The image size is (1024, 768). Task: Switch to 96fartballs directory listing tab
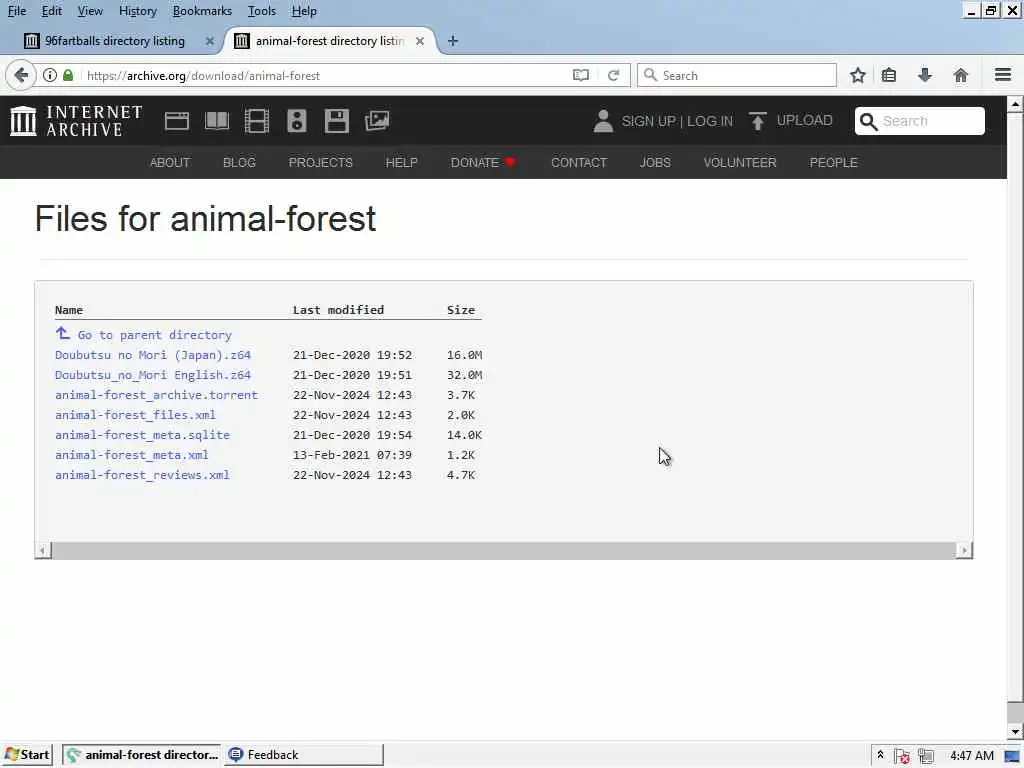pos(114,41)
